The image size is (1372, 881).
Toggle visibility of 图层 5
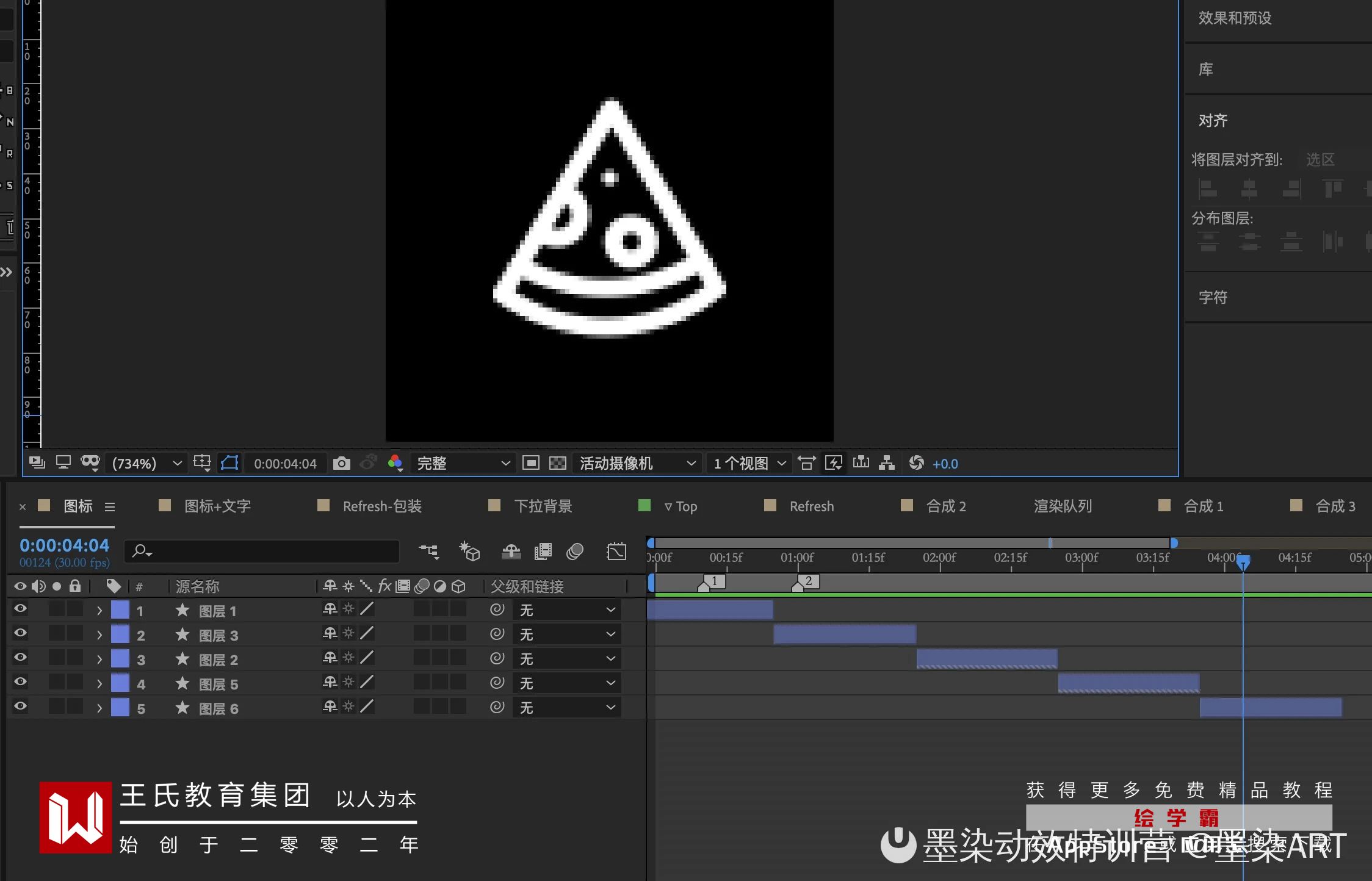coord(20,682)
